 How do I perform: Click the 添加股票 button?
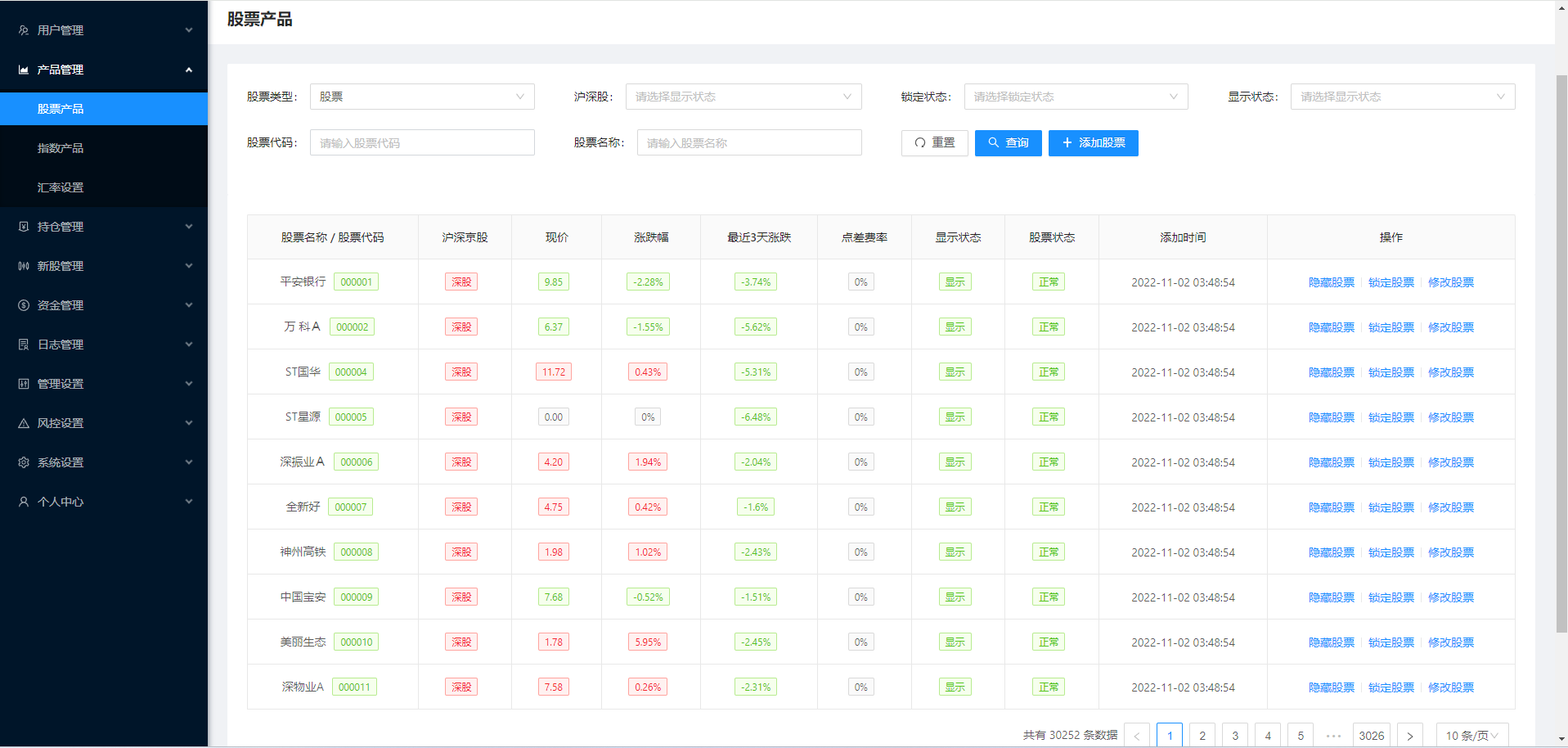click(x=1093, y=142)
